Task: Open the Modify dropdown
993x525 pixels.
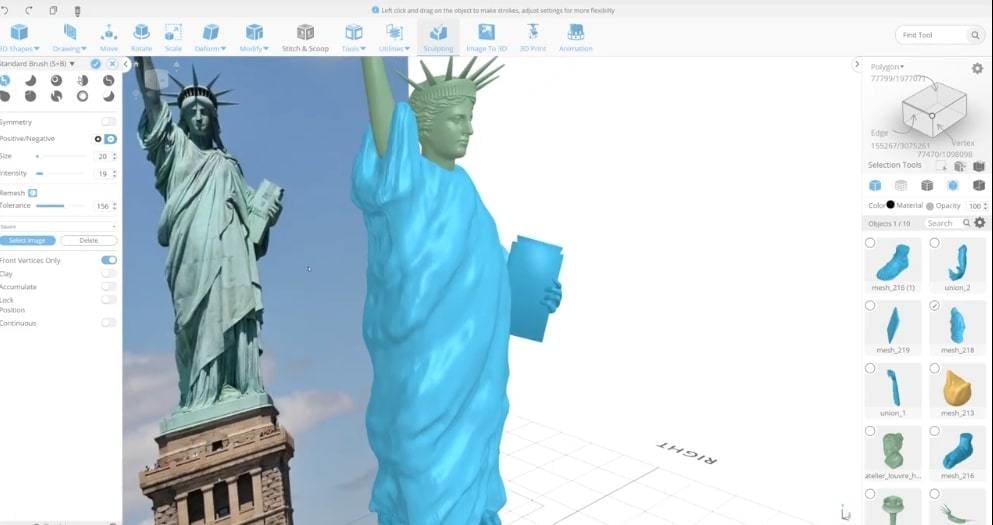Action: (254, 38)
